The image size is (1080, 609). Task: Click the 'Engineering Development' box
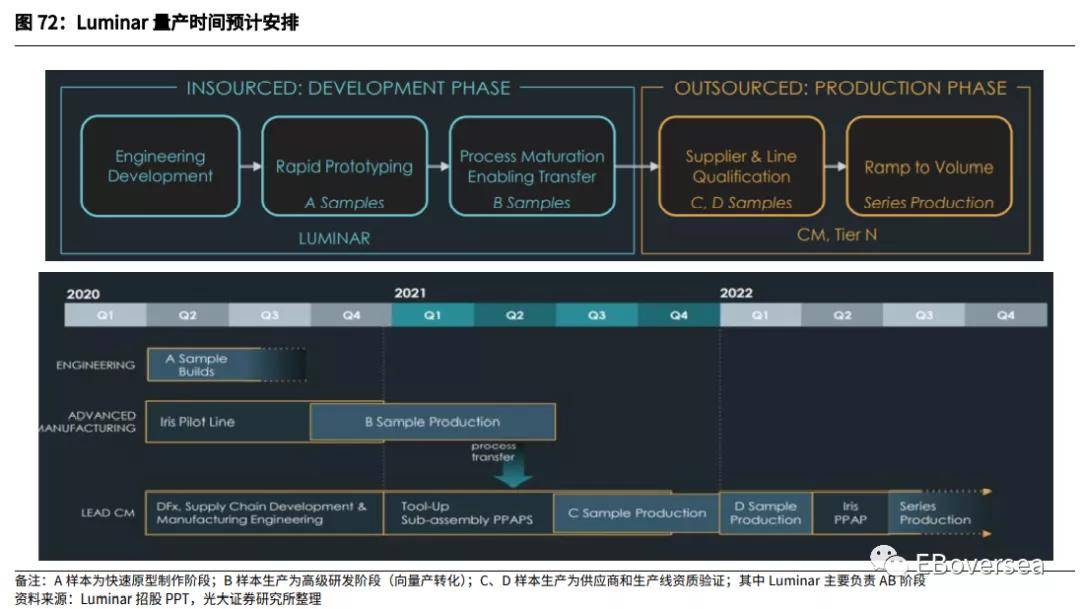(x=160, y=166)
